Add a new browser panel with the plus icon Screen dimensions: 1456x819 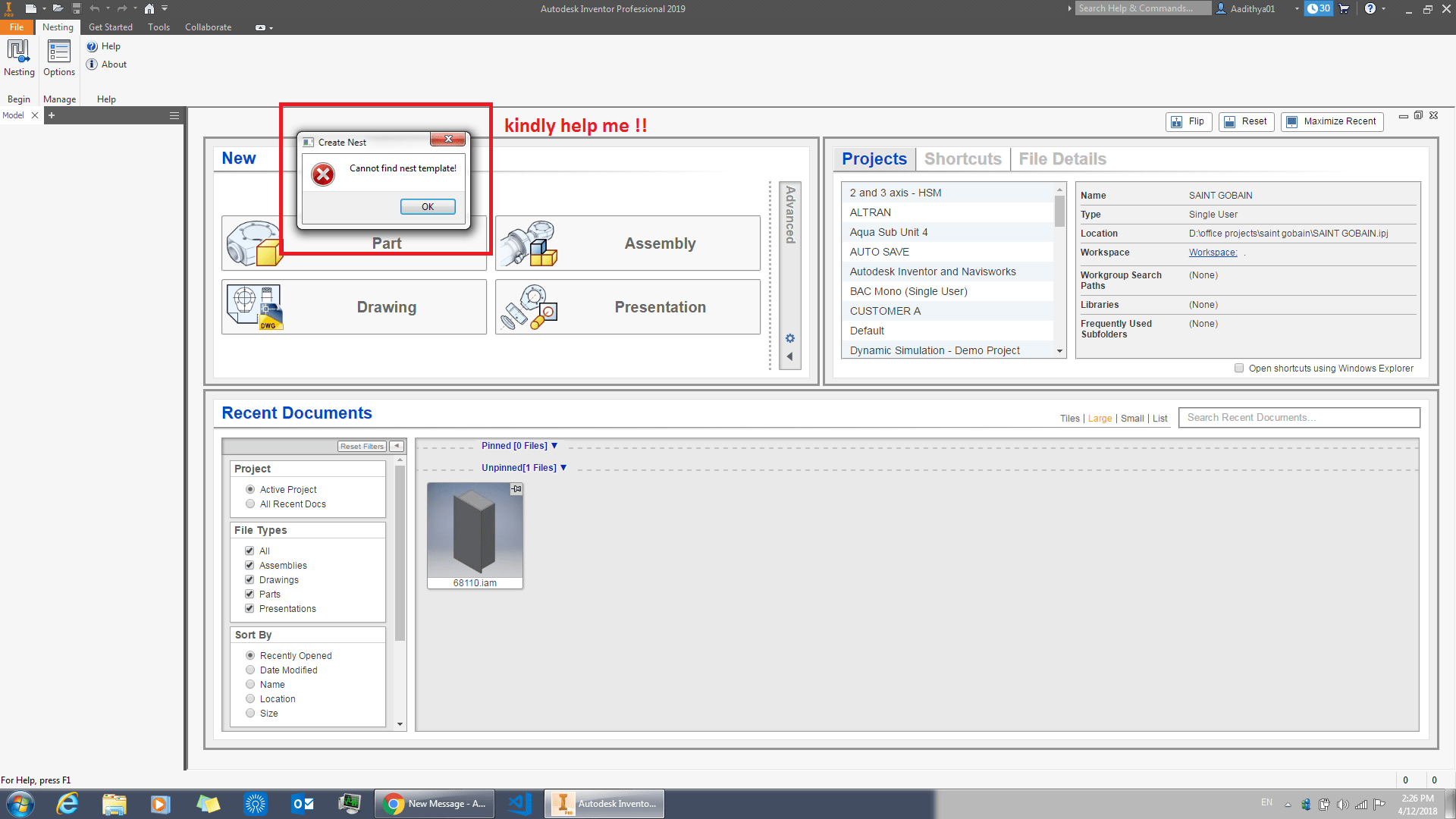(x=52, y=115)
